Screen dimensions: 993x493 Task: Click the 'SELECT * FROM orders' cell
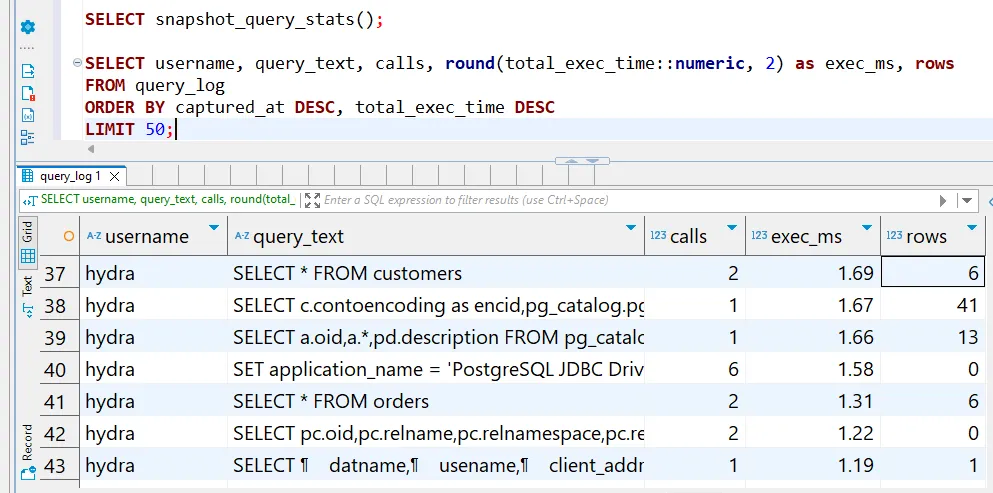click(x=436, y=401)
